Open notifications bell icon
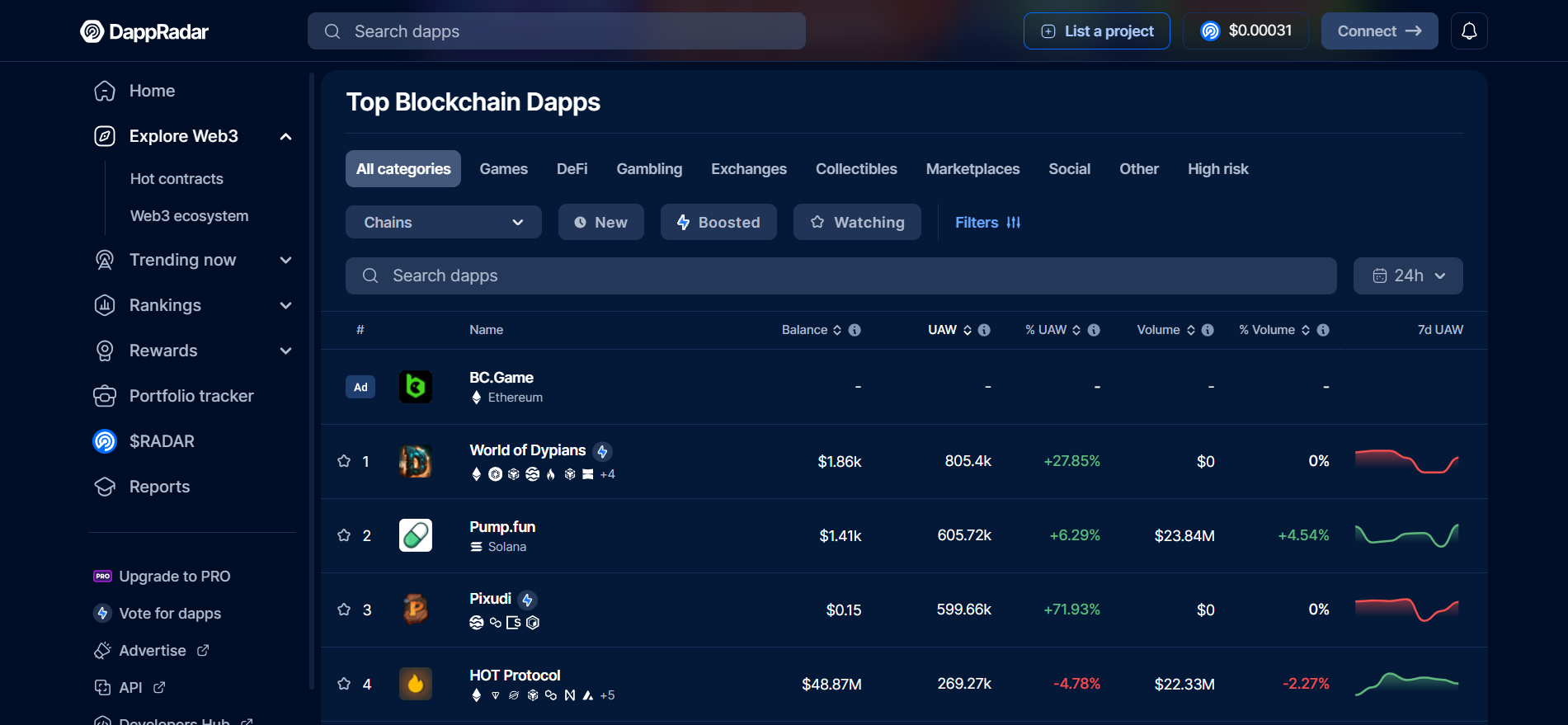The image size is (1568, 725). coord(1469,31)
